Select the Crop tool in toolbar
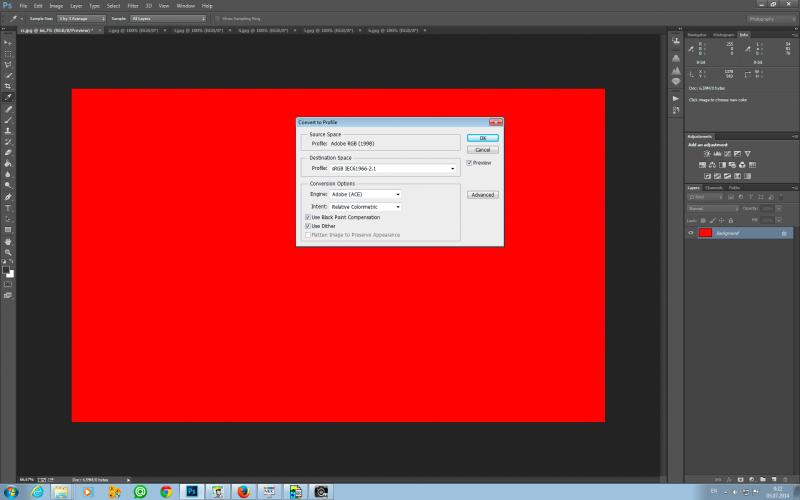The height and width of the screenshot is (500, 800). pos(8,86)
